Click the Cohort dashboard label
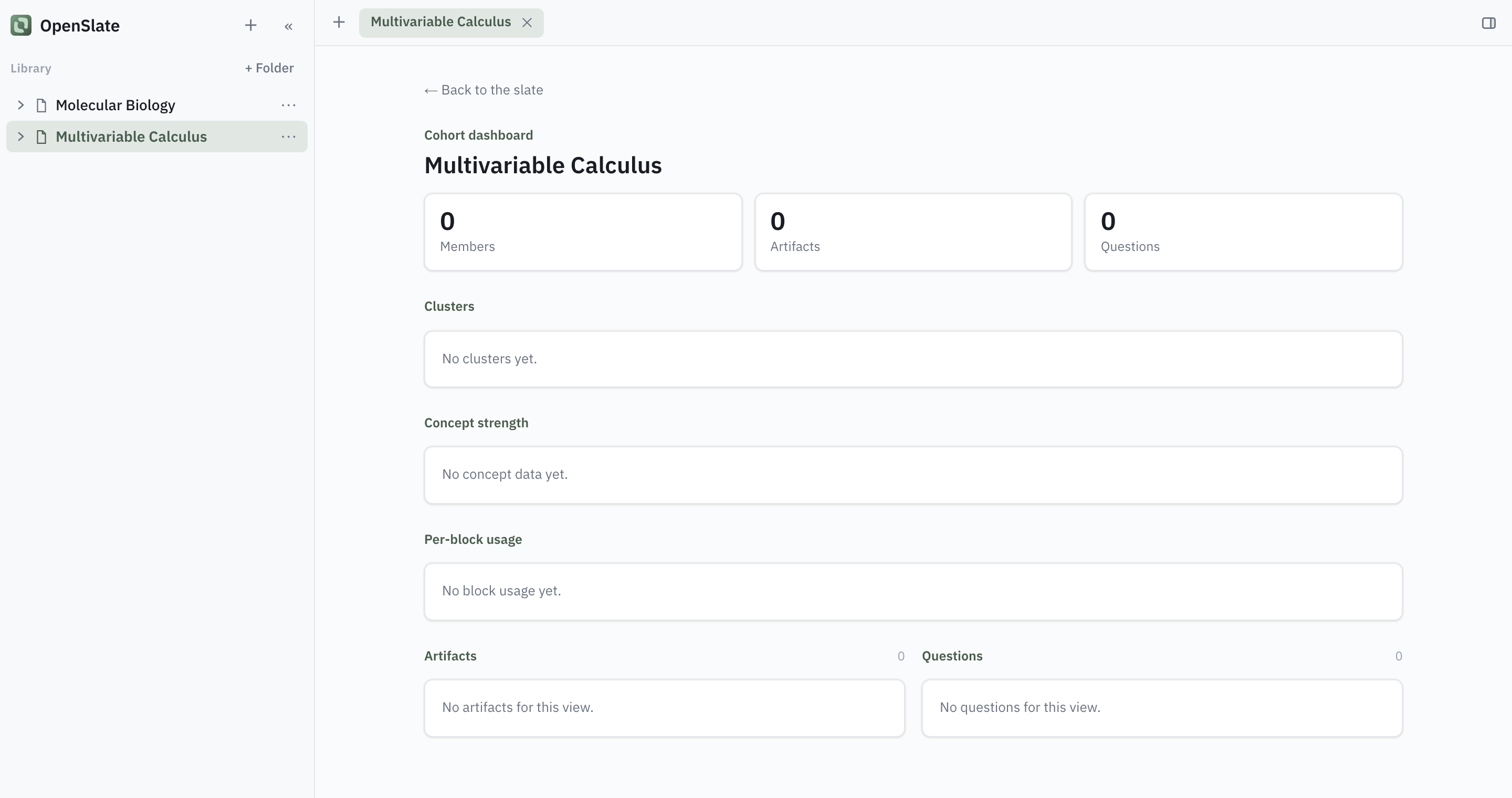The width and height of the screenshot is (1512, 798). [x=478, y=135]
